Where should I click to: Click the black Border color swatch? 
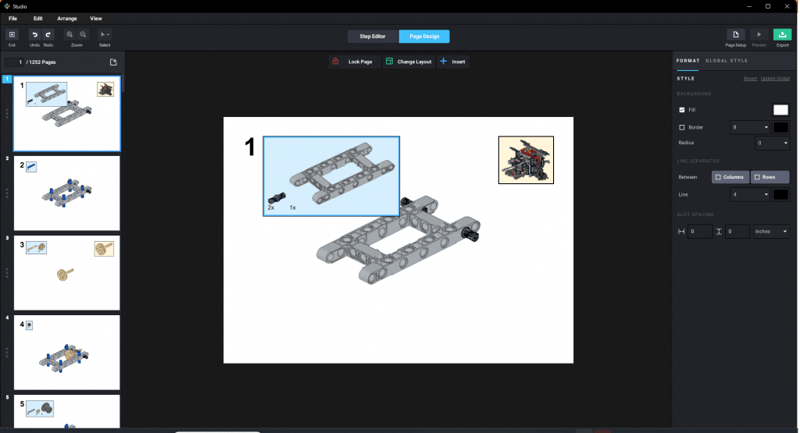point(781,128)
